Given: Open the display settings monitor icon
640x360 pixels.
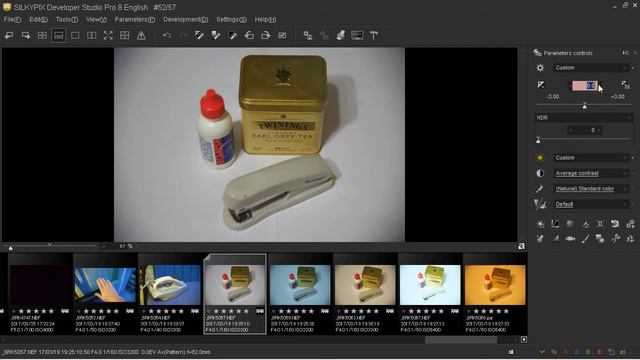Looking at the screenshot, I should (357, 36).
